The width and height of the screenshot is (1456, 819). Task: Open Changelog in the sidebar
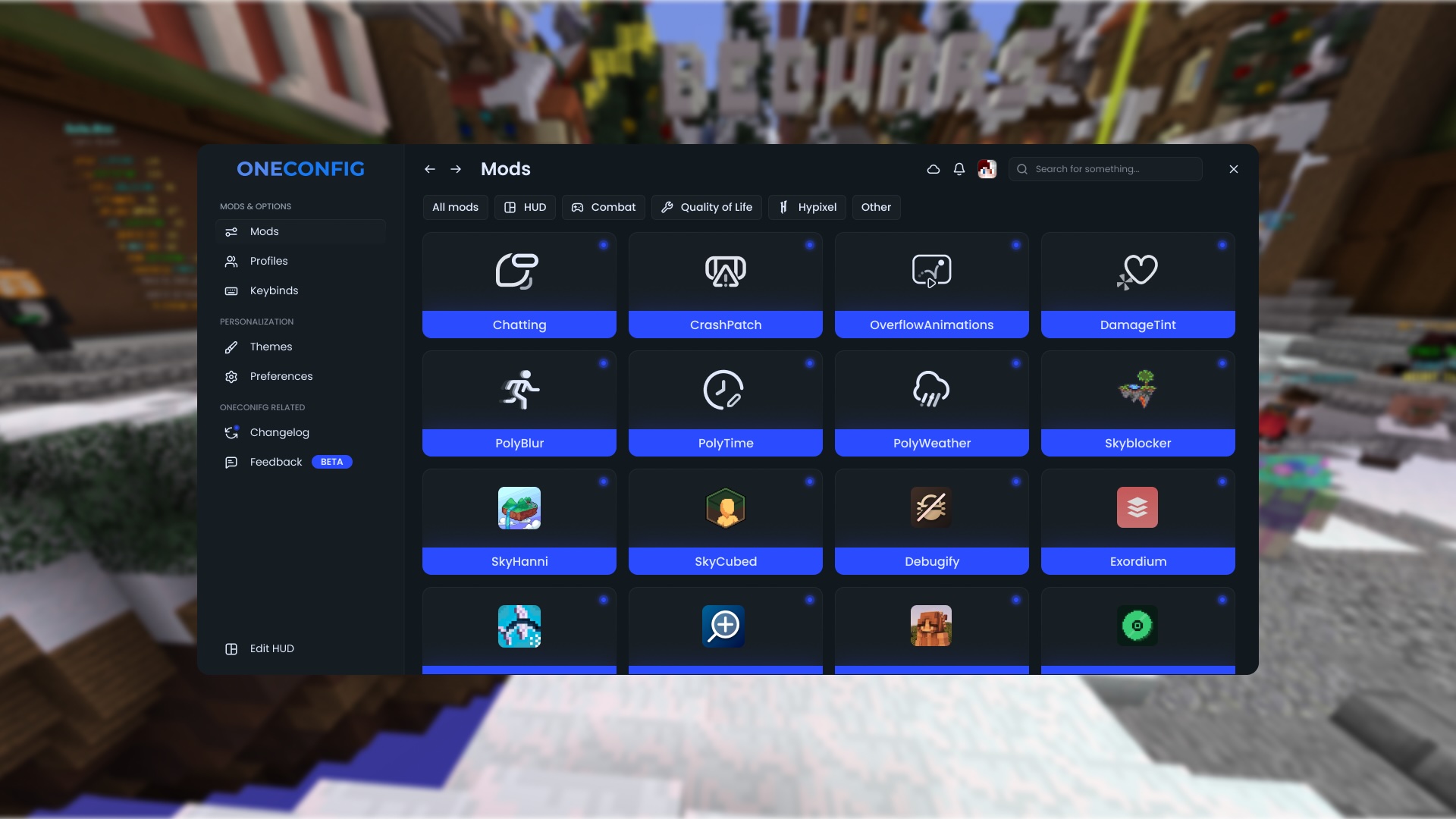pos(300,432)
